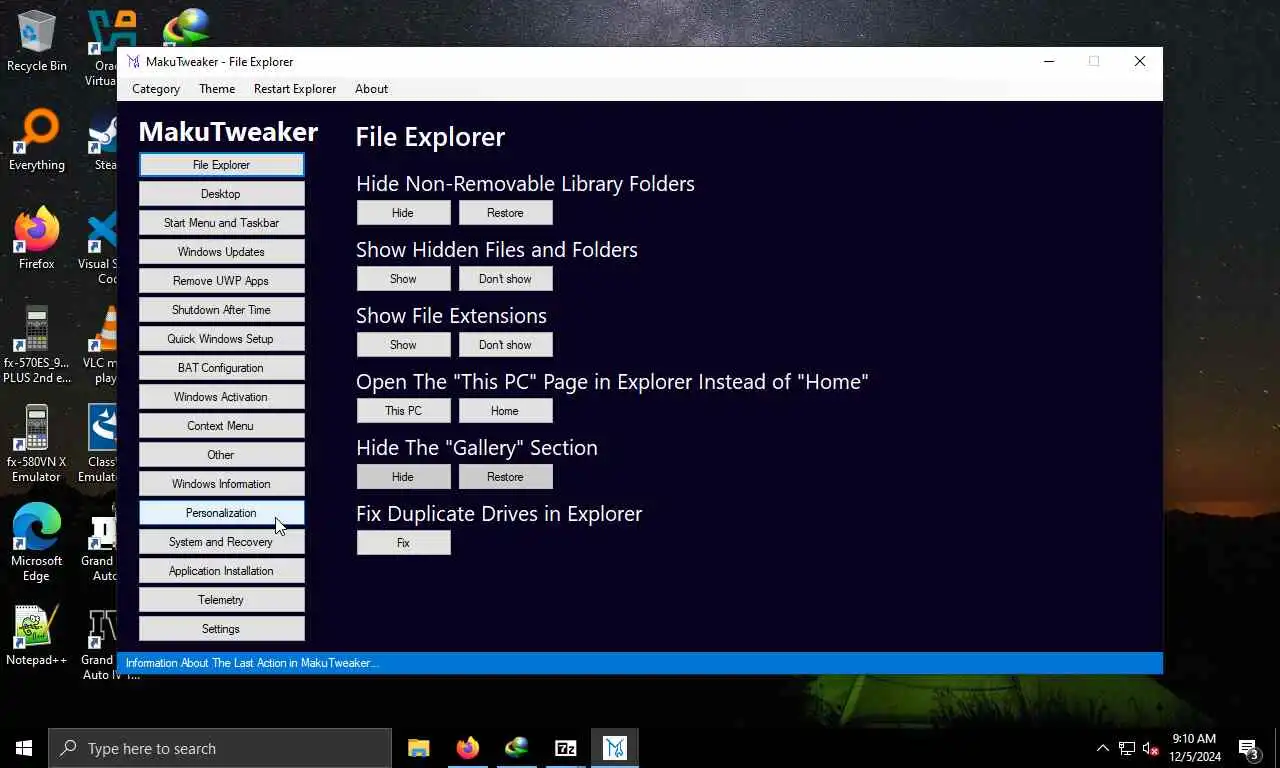Viewport: 1280px width, 768px height.
Task: Click Don't show under Show File Extensions
Action: 505,345
